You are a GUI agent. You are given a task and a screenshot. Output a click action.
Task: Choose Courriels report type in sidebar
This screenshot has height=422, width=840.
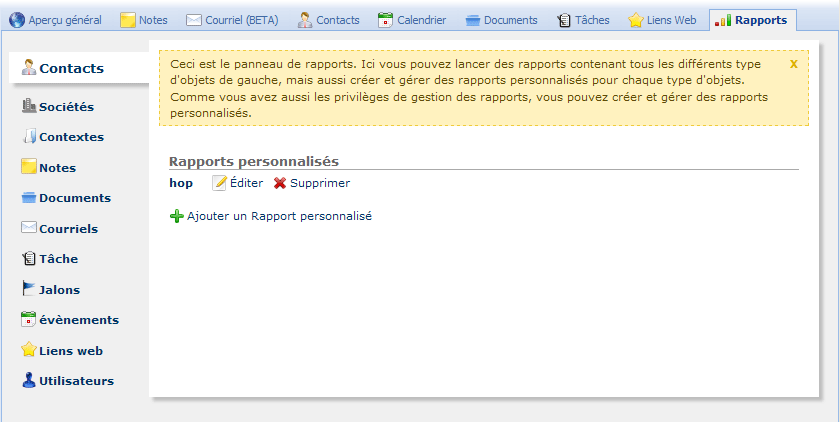click(x=68, y=228)
